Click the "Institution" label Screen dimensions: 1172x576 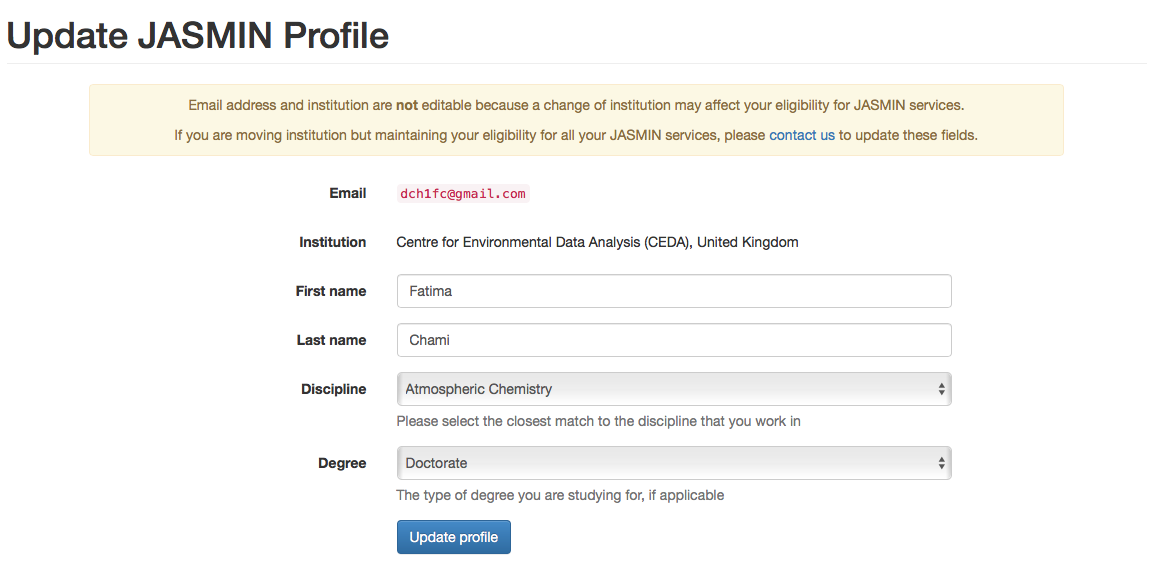coord(333,242)
